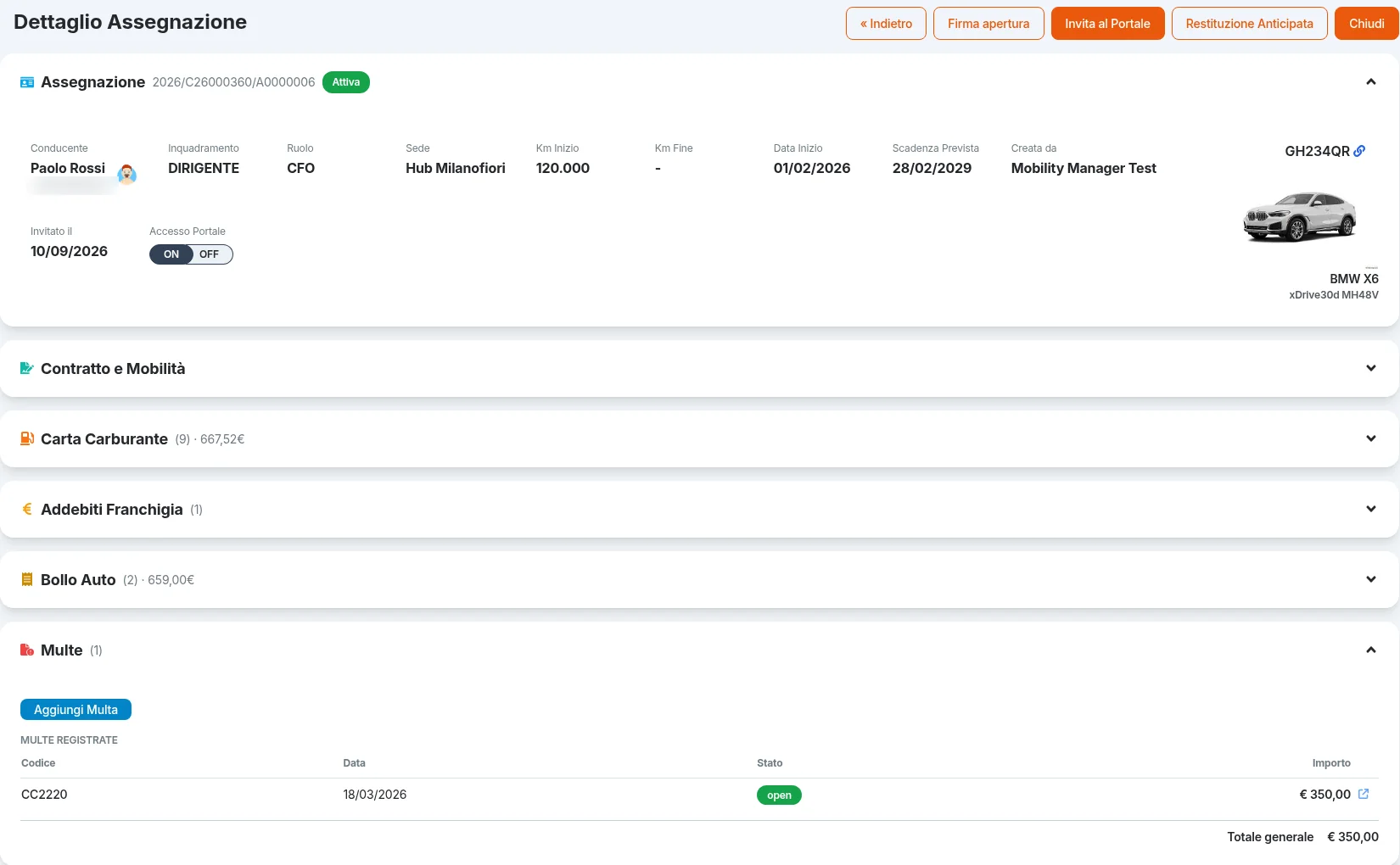Click the Bollo Auto receipt icon
Image resolution: width=1400 pixels, height=865 pixels.
pyautogui.click(x=27, y=579)
